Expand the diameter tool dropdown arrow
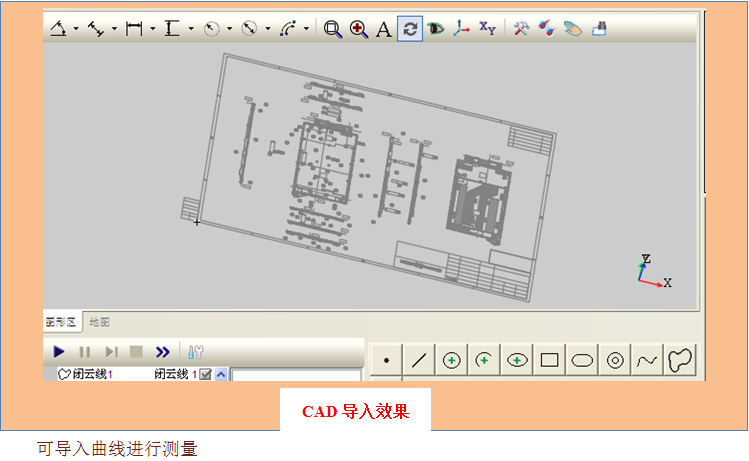This screenshot has width=749, height=461. (x=268, y=29)
